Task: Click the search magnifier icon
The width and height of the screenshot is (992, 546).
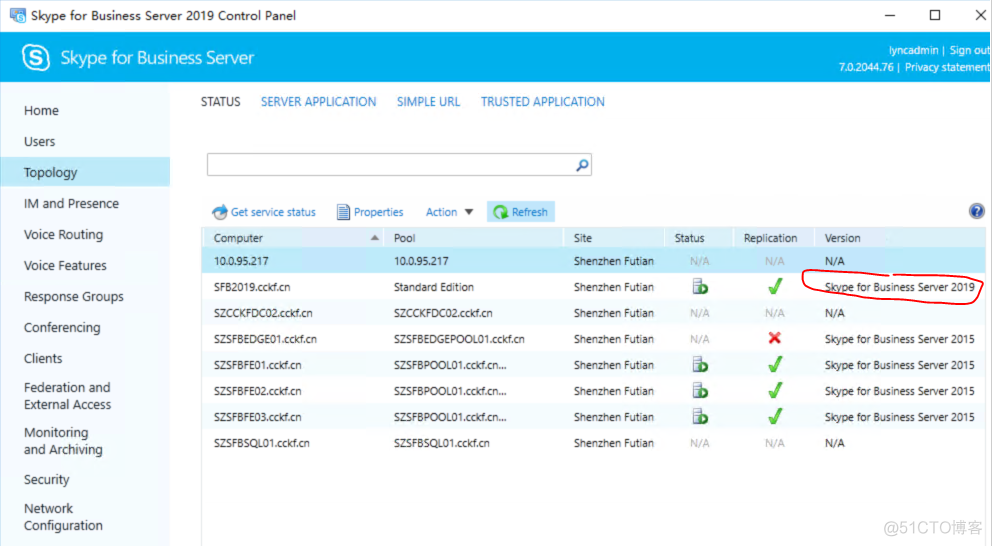Action: click(x=583, y=165)
